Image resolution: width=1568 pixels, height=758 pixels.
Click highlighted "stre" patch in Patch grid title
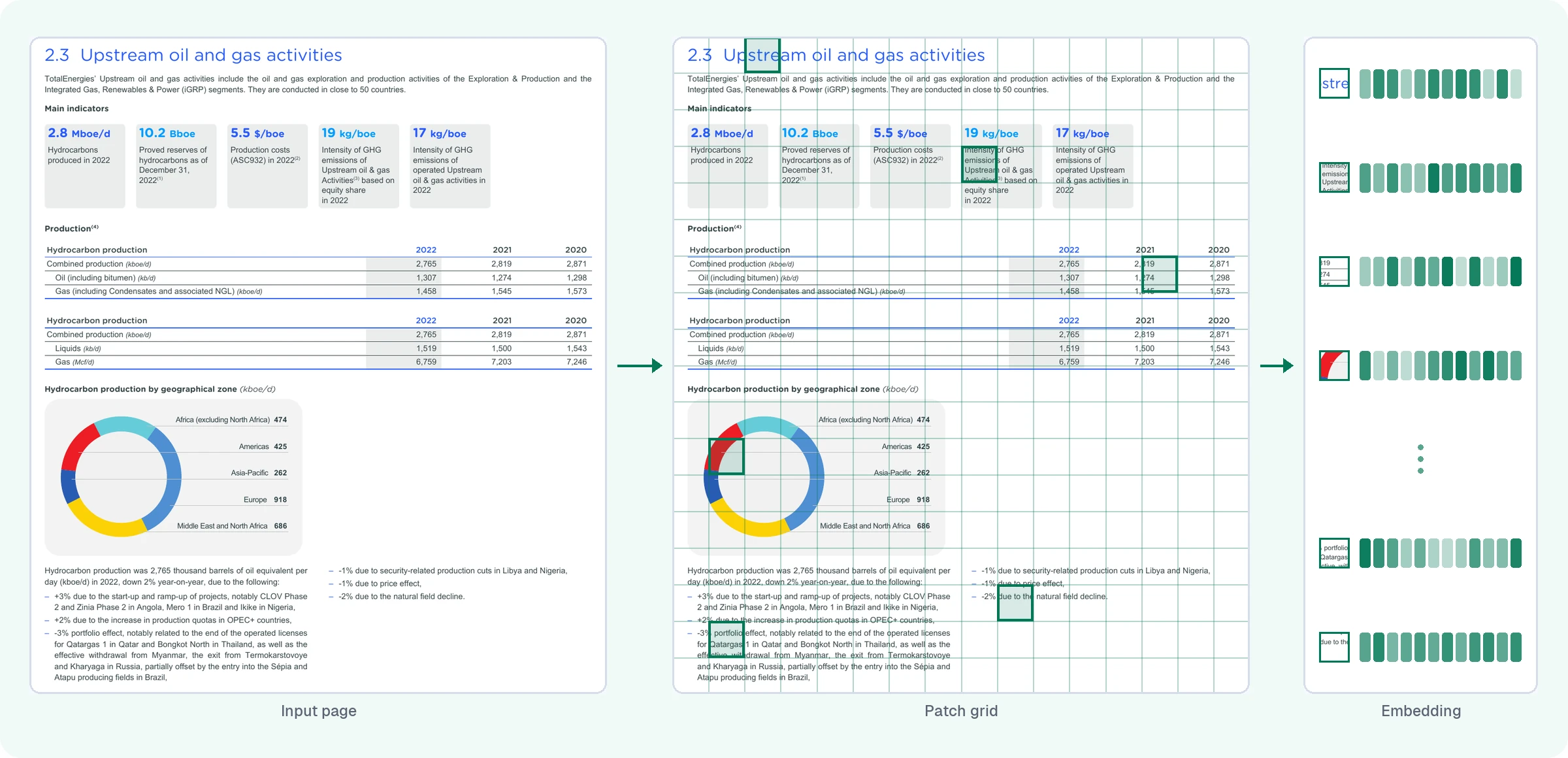(x=762, y=56)
